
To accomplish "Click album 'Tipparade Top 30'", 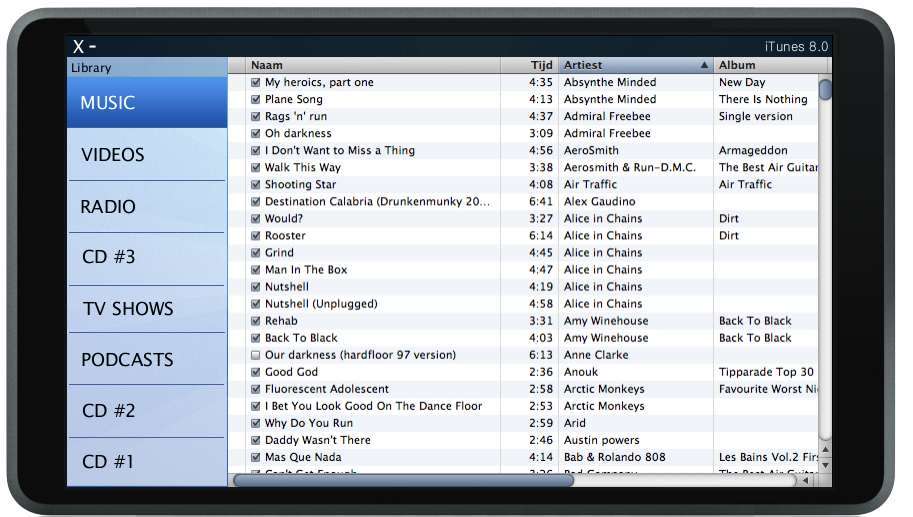I will pyautogui.click(x=766, y=372).
